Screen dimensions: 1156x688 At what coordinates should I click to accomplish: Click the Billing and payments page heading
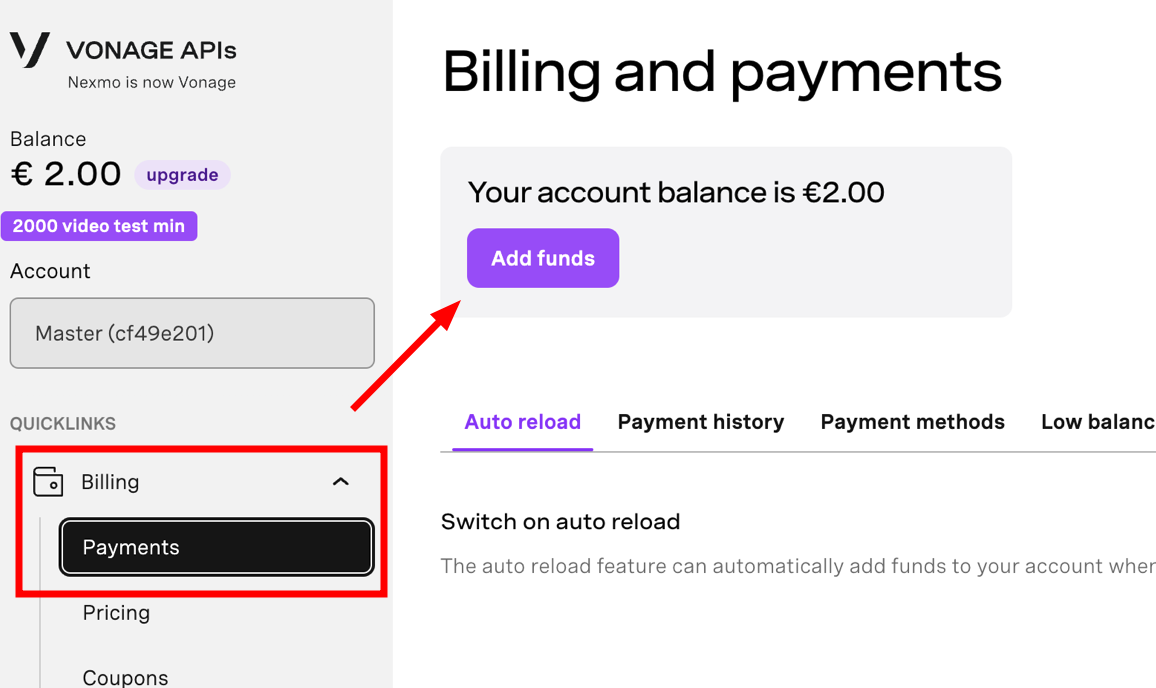(722, 72)
